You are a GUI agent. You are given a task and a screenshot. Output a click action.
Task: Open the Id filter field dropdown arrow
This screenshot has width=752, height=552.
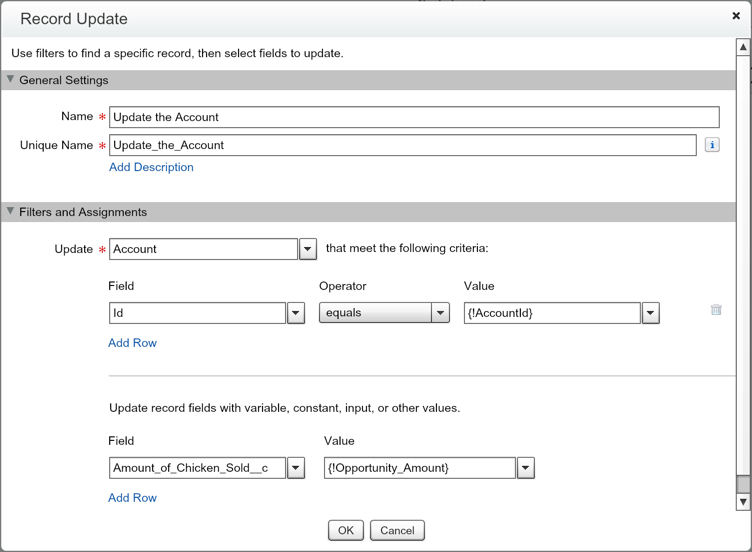click(296, 313)
